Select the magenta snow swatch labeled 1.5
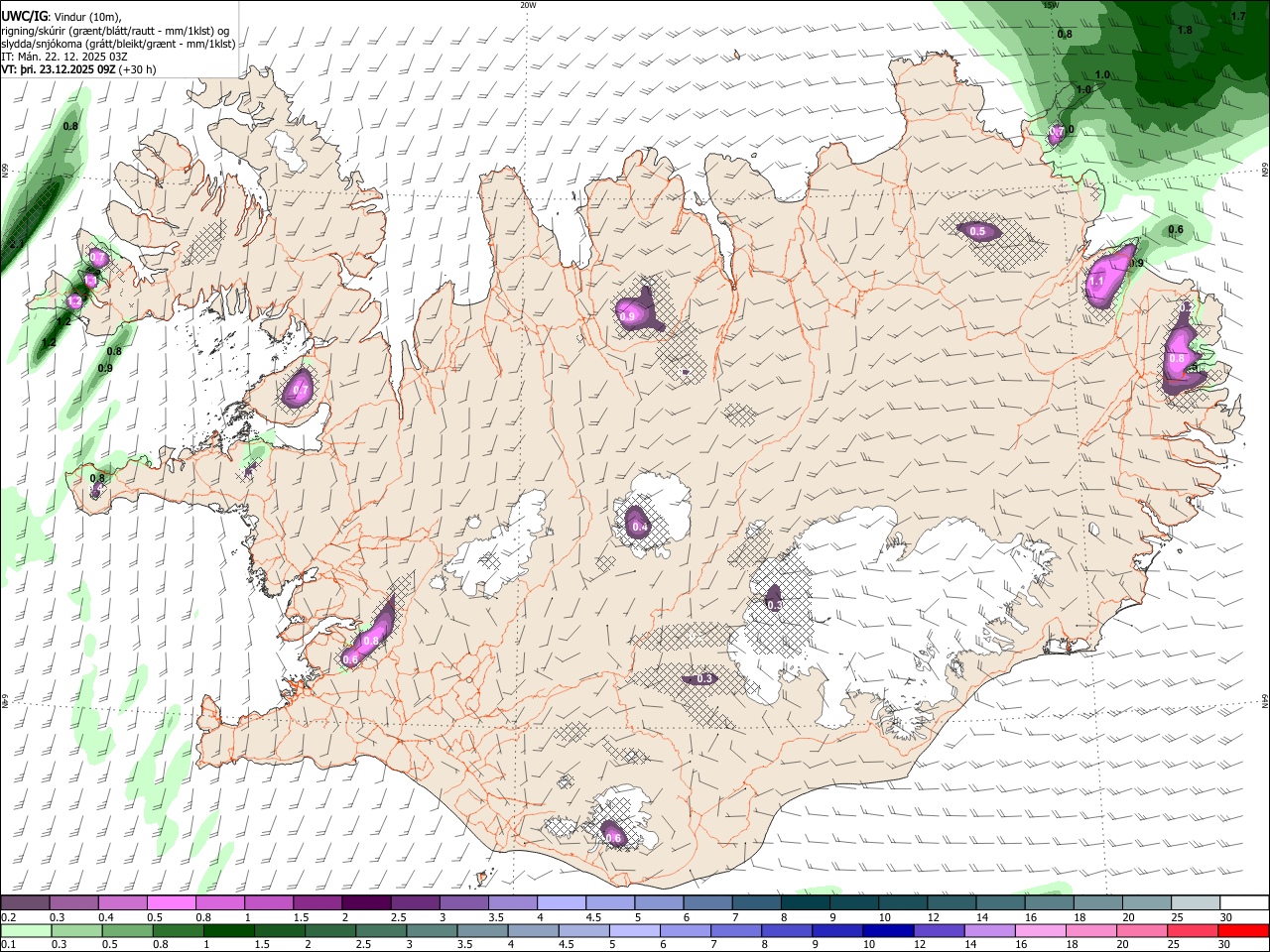 tap(317, 903)
